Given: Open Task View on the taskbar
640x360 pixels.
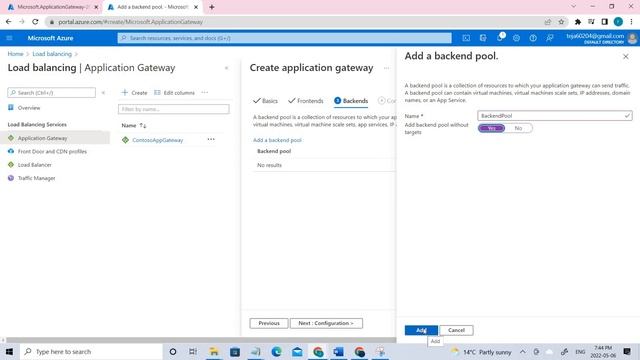Looking at the screenshot, I should [x=193, y=351].
